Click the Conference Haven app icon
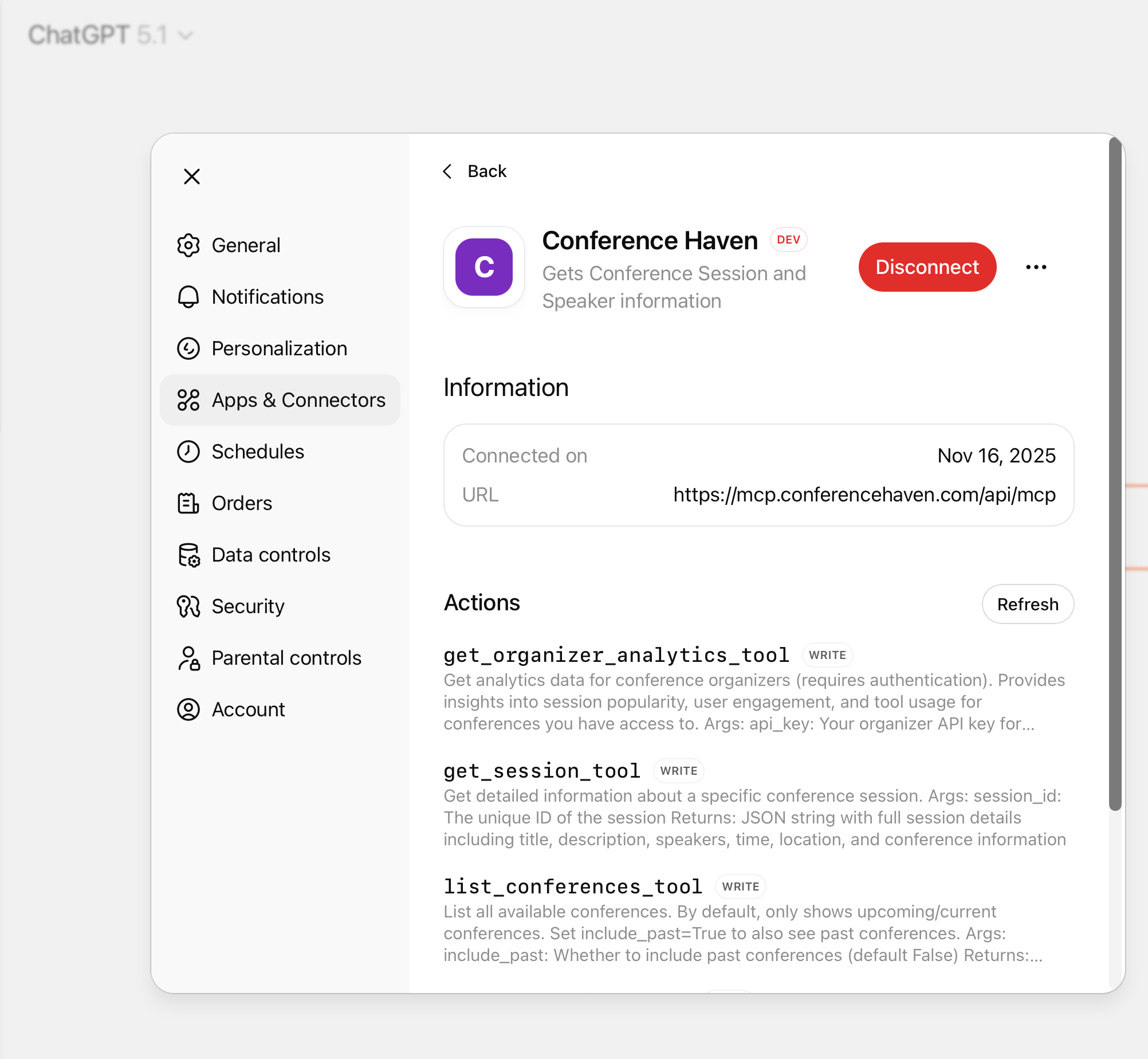The height and width of the screenshot is (1059, 1148). tap(484, 267)
